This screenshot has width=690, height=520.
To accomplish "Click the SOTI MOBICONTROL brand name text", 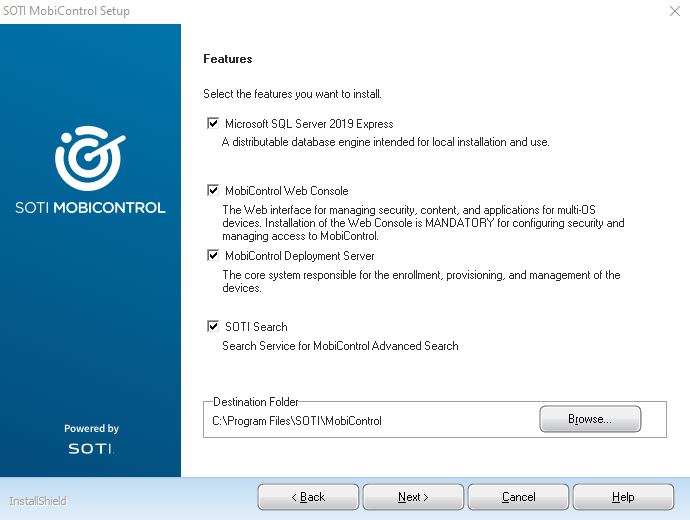I will point(90,208).
